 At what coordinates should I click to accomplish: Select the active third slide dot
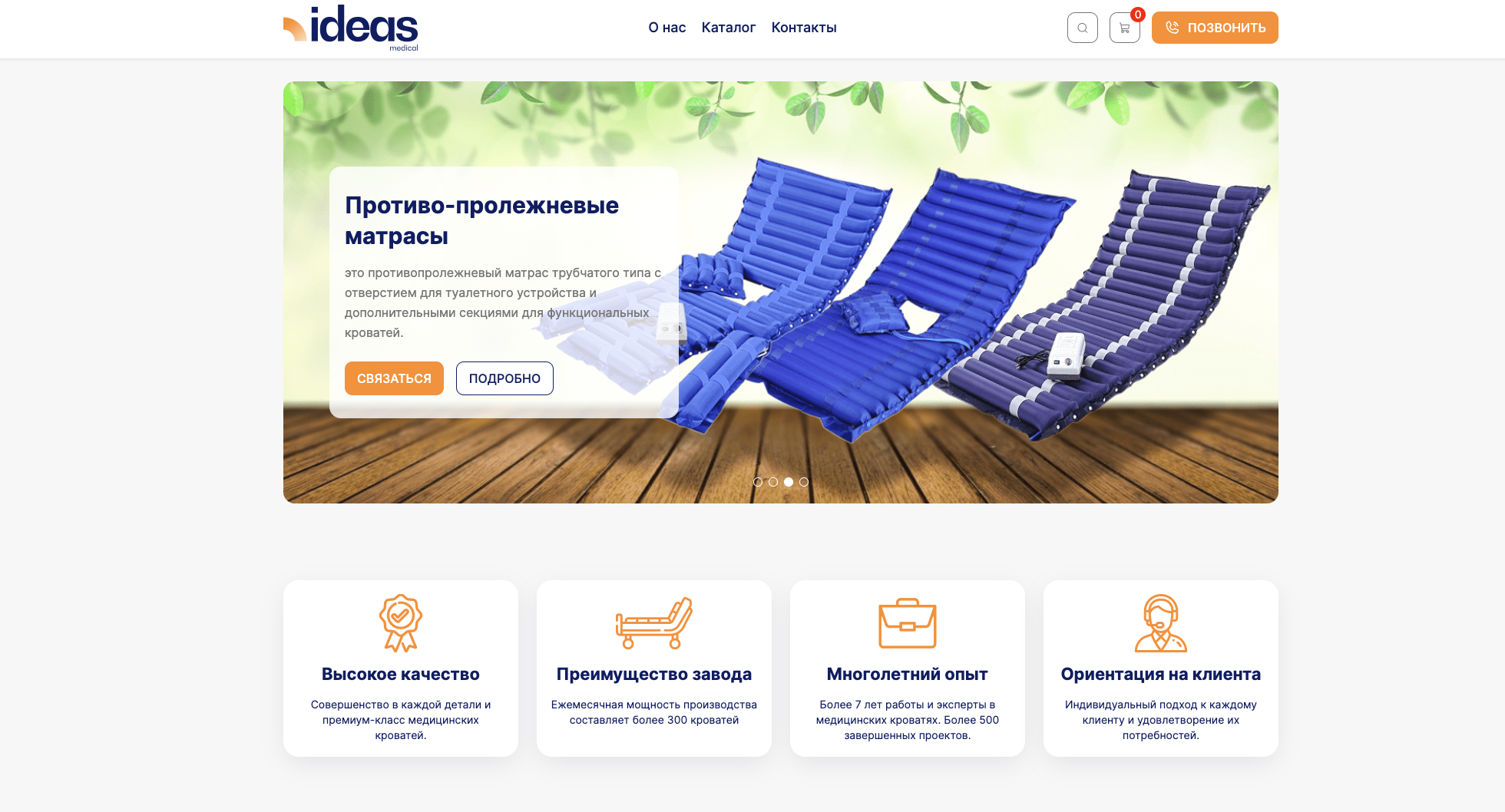[789, 482]
